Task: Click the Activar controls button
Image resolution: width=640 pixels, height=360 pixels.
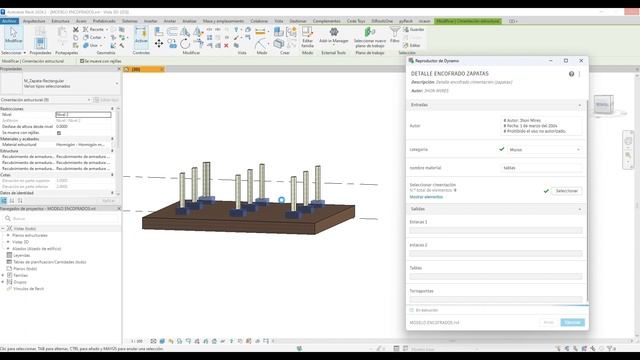Action: pos(141,36)
